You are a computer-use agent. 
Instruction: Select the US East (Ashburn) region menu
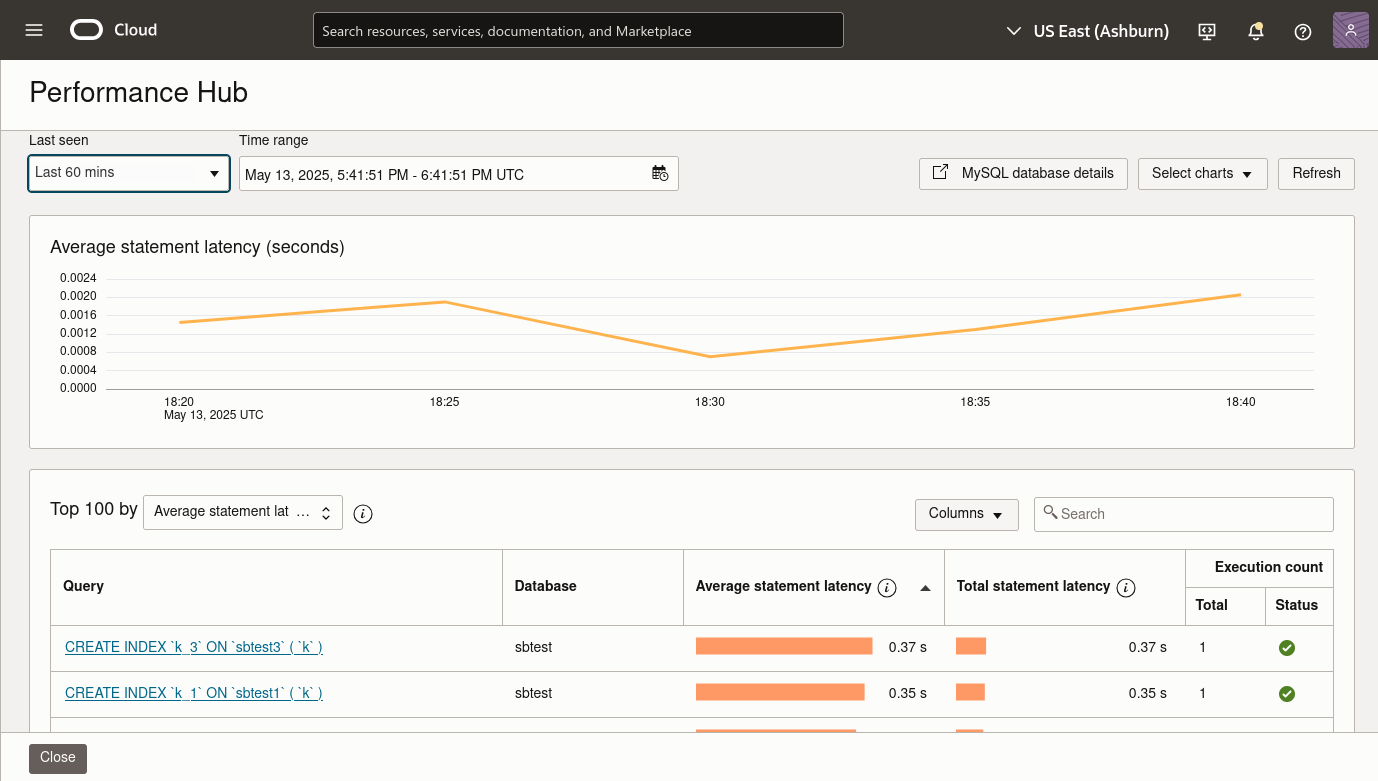click(x=1088, y=30)
